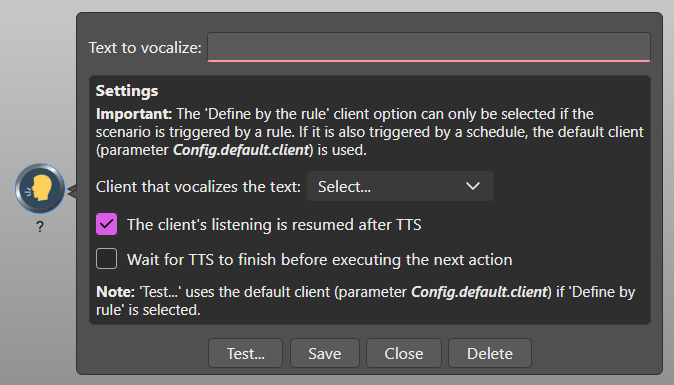This screenshot has width=674, height=385.
Task: Click Config.default.client in the Note paragraph
Action: (479, 292)
